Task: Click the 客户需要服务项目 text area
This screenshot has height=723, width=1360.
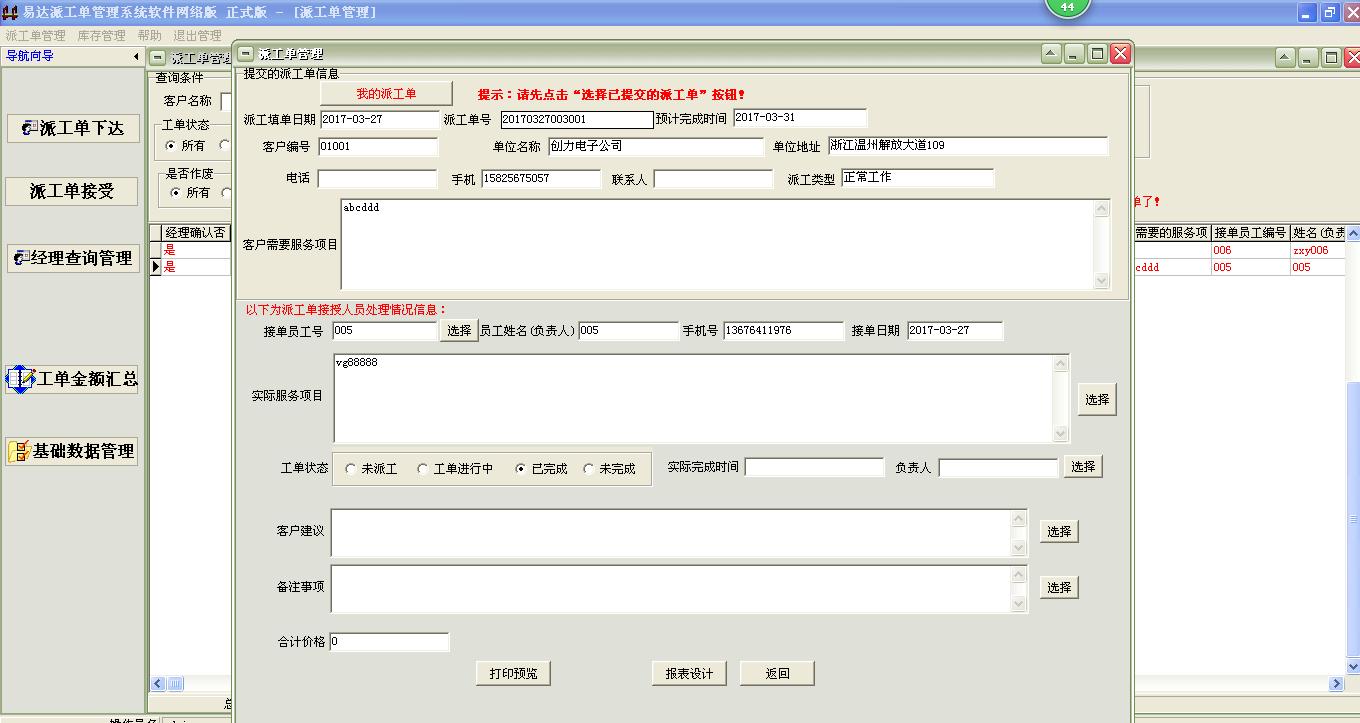Action: pyautogui.click(x=717, y=245)
